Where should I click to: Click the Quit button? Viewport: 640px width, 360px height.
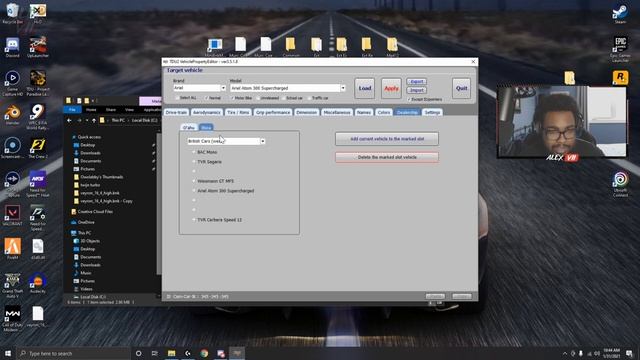tap(462, 88)
